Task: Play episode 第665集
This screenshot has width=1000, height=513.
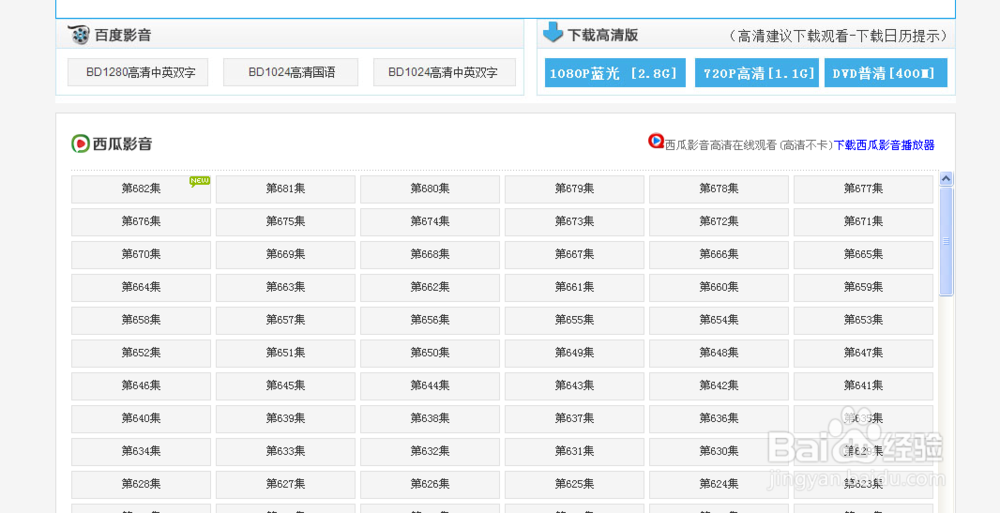Action: coord(863,255)
